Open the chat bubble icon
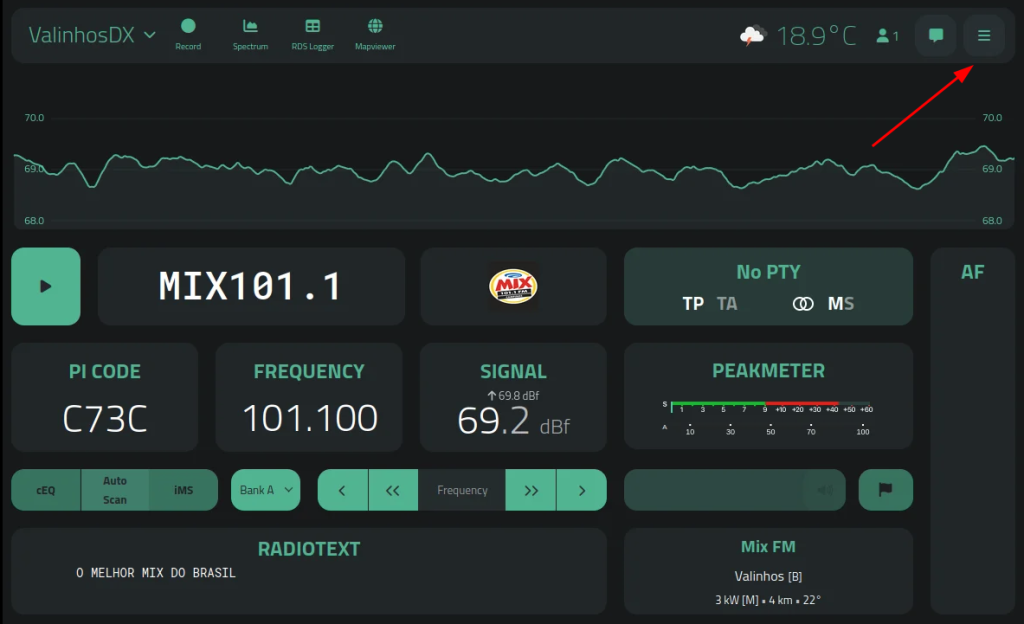This screenshot has width=1024, height=624. (x=936, y=36)
